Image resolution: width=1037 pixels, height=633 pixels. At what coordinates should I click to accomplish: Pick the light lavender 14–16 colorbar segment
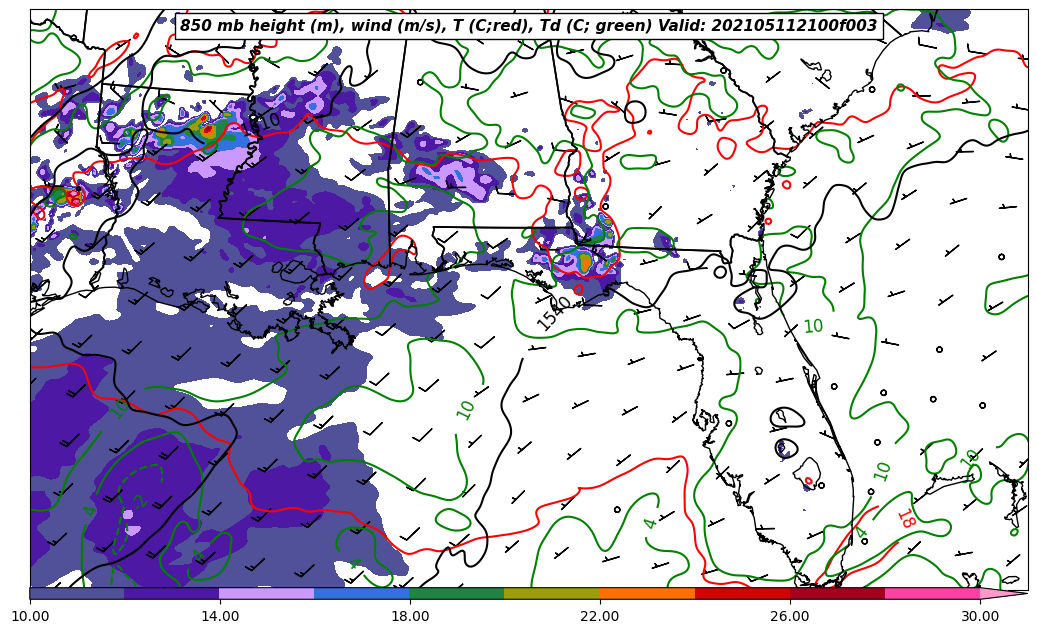coord(267,593)
